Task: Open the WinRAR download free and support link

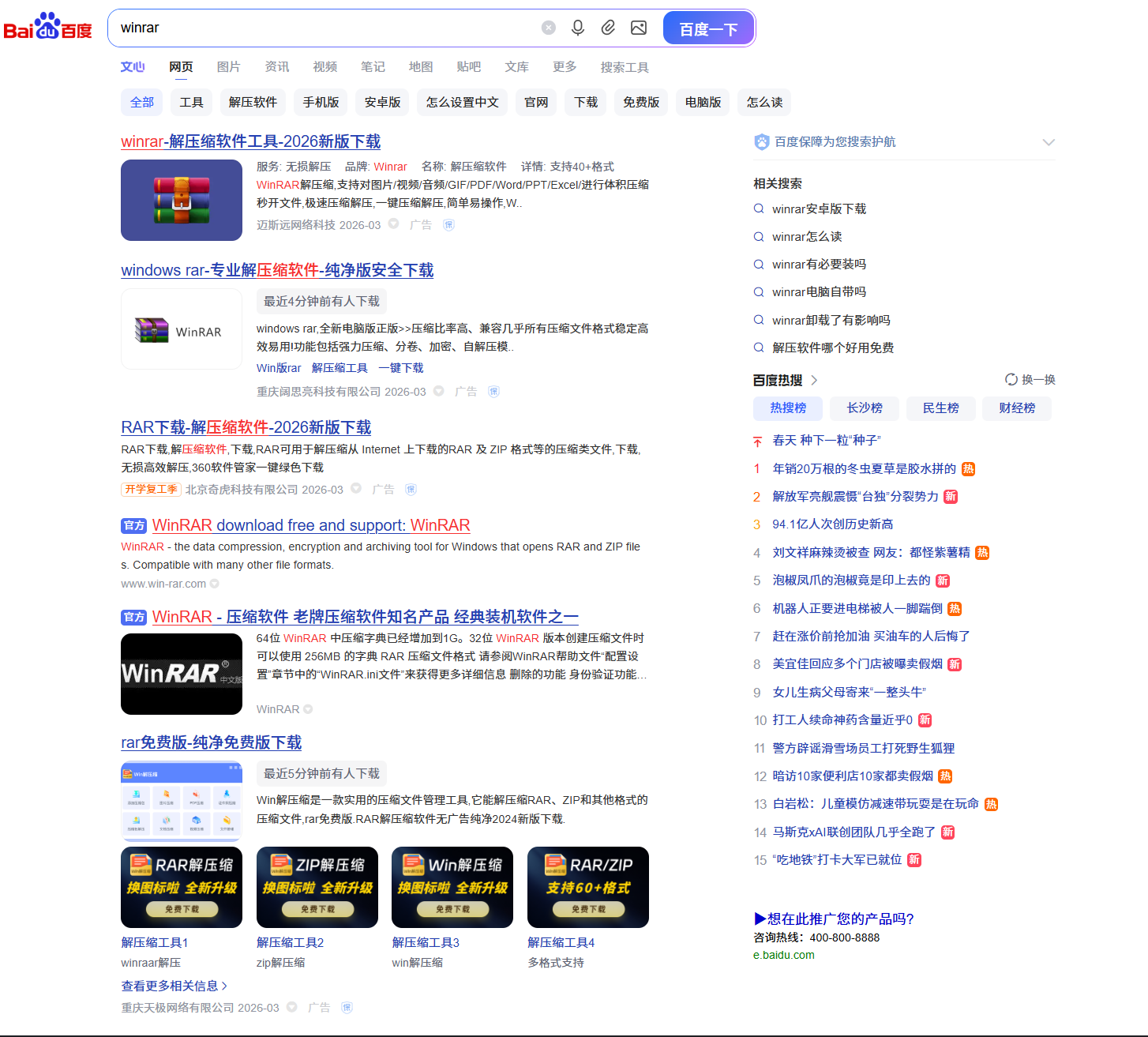Action: pyautogui.click(x=311, y=525)
